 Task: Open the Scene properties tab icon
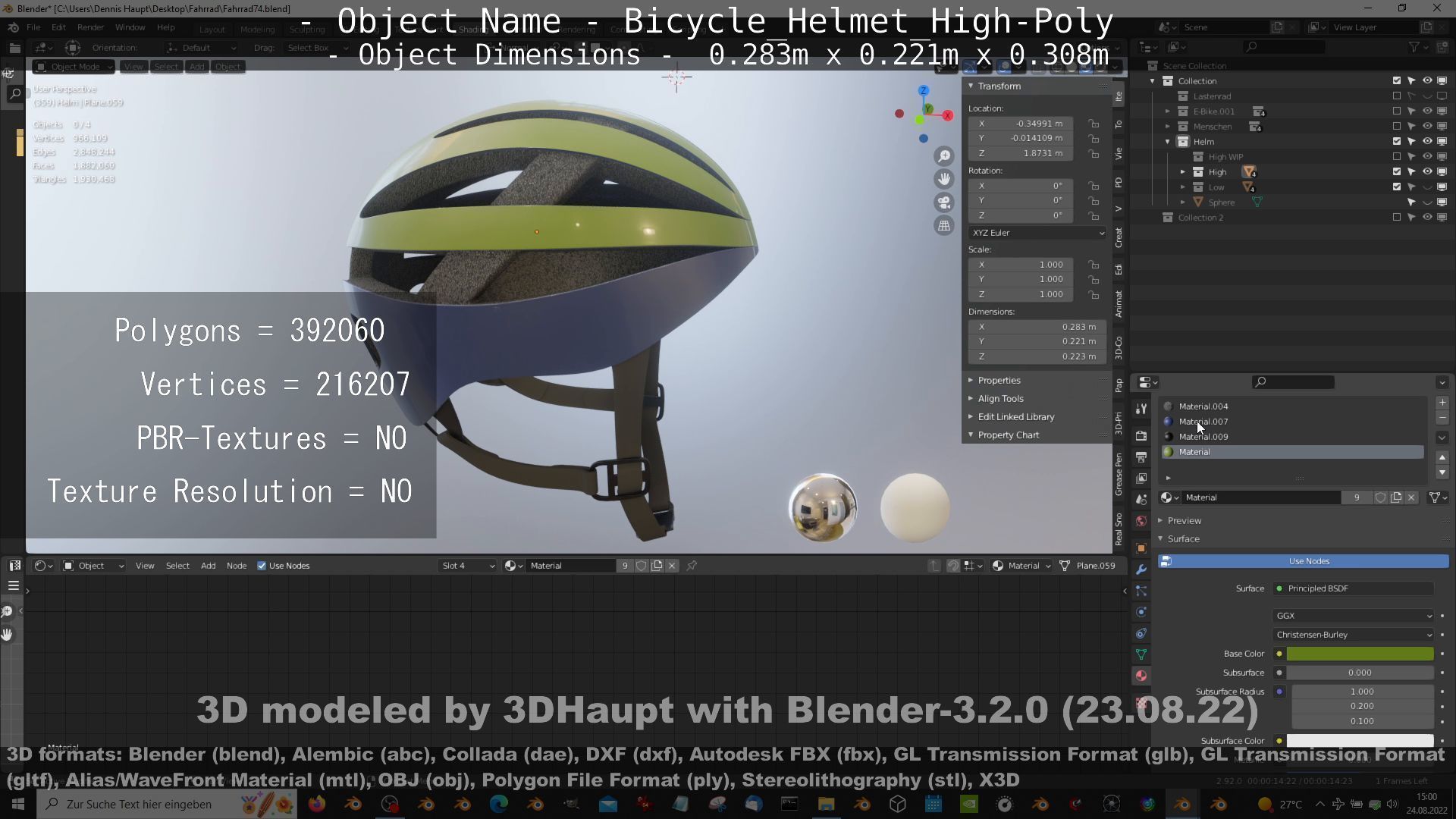coord(1141,500)
